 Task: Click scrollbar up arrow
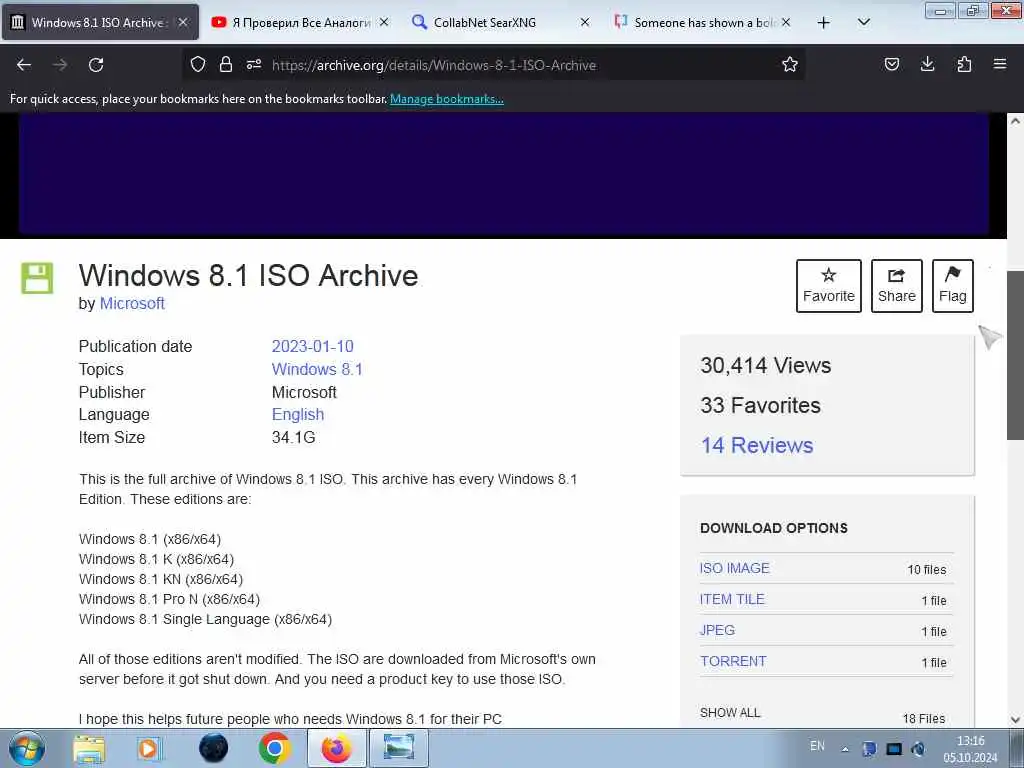[x=1015, y=121]
